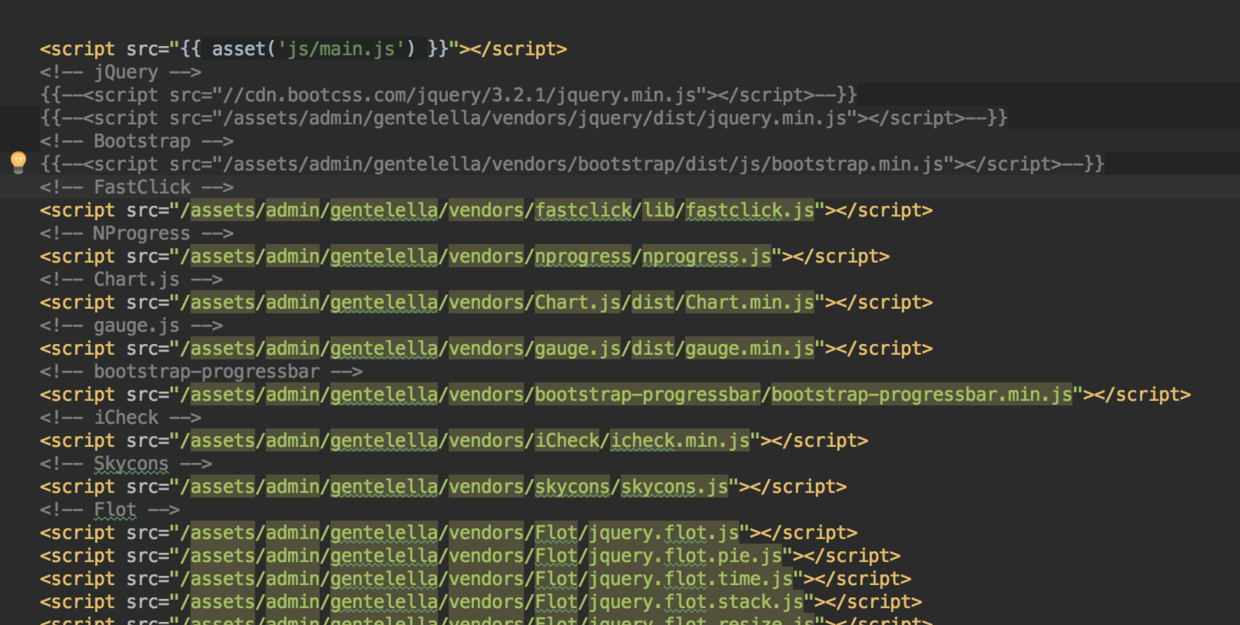The height and width of the screenshot is (625, 1240).
Task: Click 'jquery.flot.stack.js' file name
Action: point(695,601)
